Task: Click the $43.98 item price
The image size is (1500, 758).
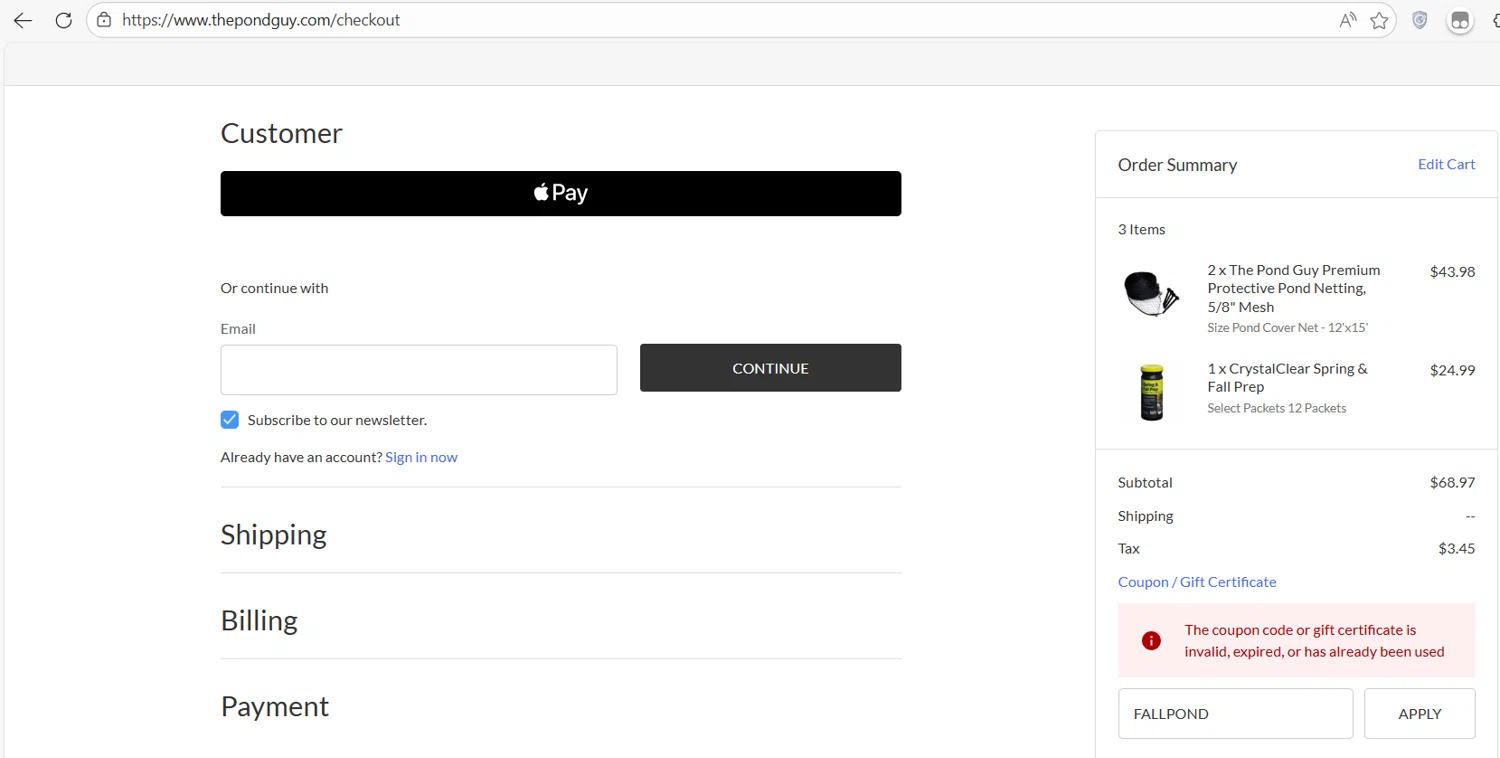Action: (x=1452, y=271)
